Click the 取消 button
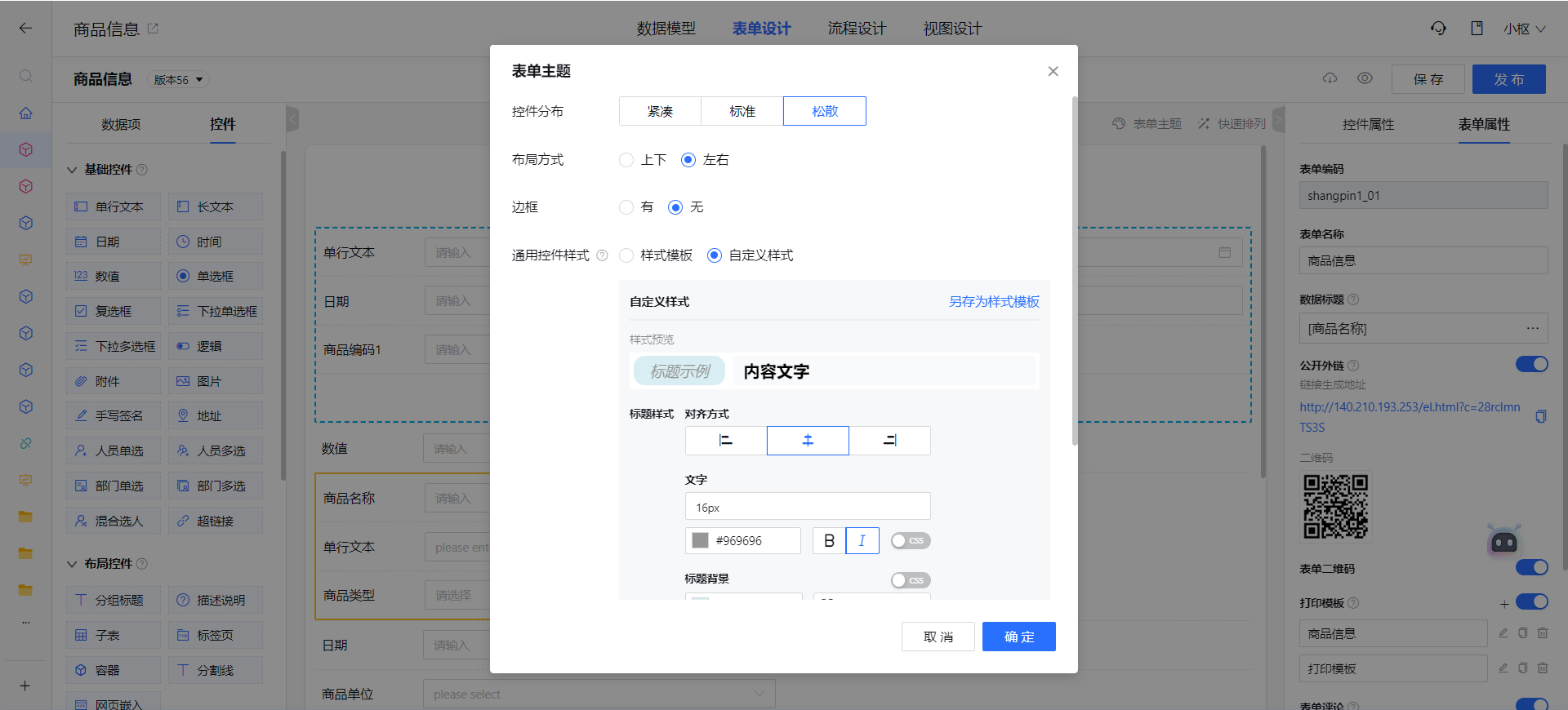1568x710 pixels. tap(938, 637)
